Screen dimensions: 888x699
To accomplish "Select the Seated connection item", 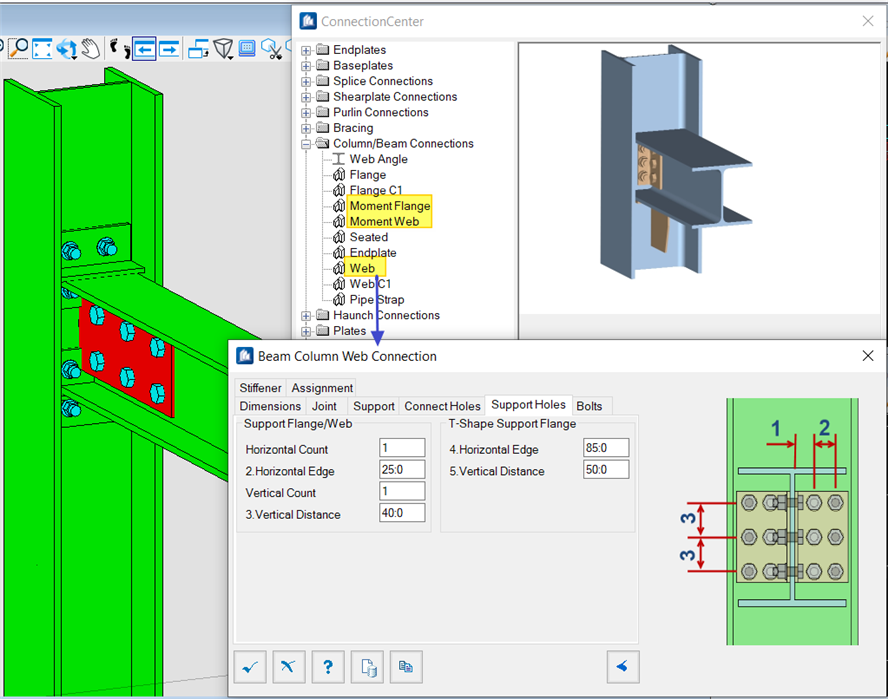I will pyautogui.click(x=368, y=238).
